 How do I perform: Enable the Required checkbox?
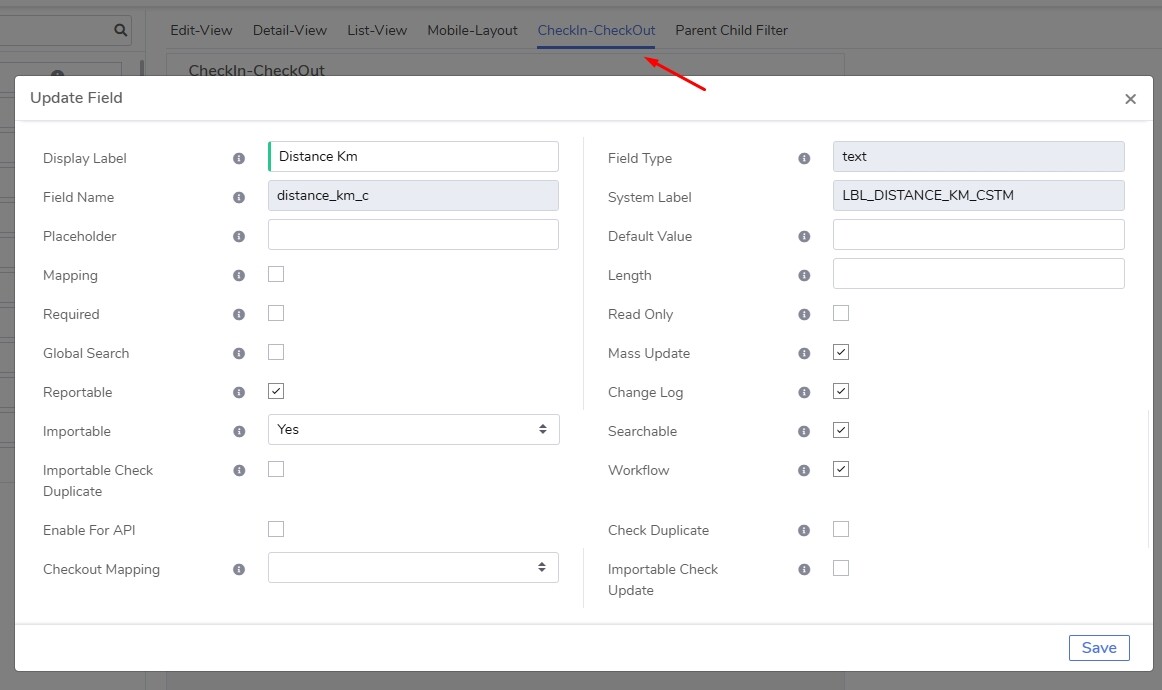(x=276, y=313)
